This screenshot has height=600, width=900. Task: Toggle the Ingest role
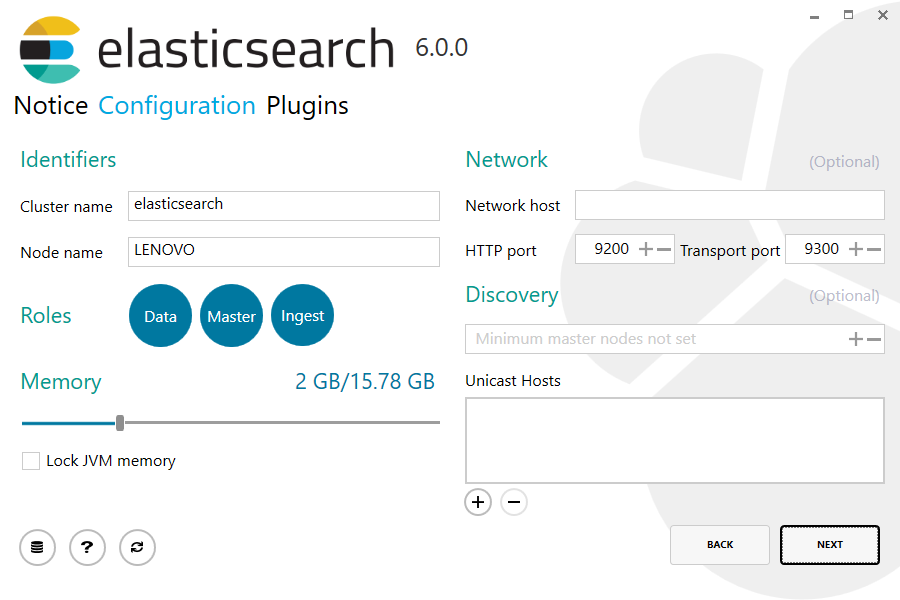tap(302, 316)
